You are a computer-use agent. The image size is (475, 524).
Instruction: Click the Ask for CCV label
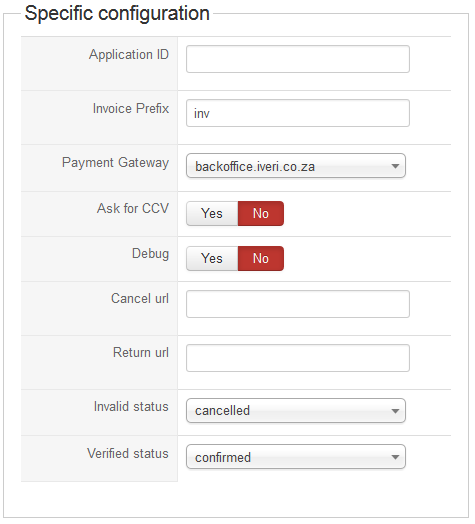(133, 208)
